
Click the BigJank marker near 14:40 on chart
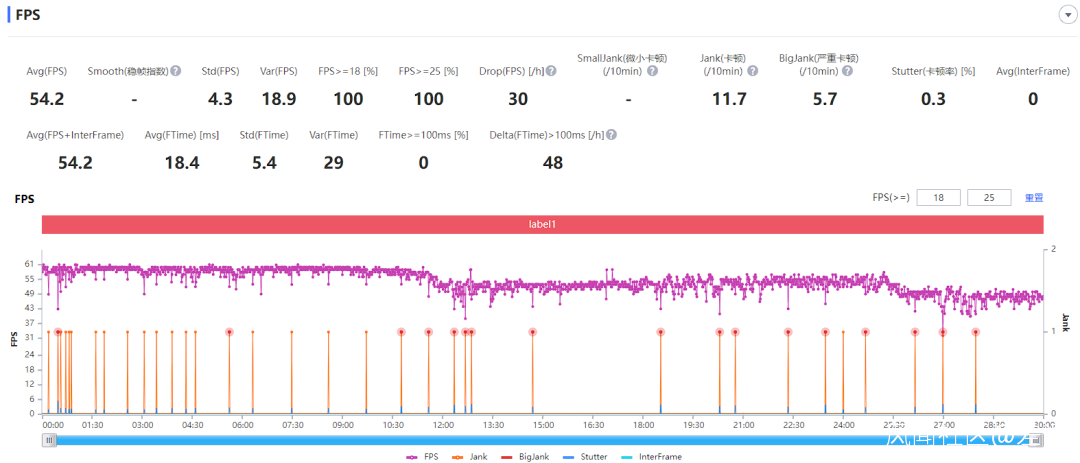click(x=532, y=332)
